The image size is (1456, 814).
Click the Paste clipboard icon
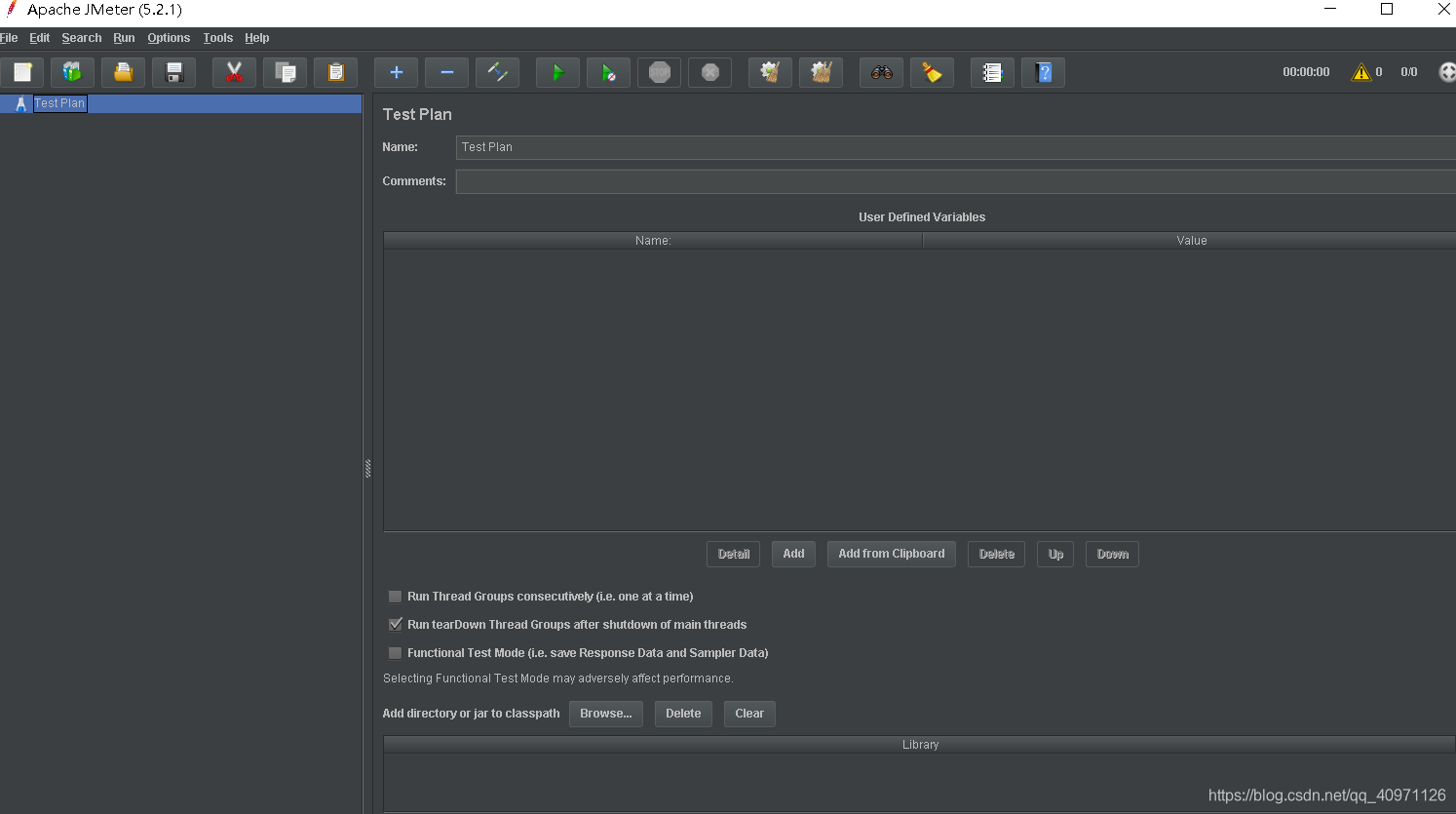click(336, 72)
